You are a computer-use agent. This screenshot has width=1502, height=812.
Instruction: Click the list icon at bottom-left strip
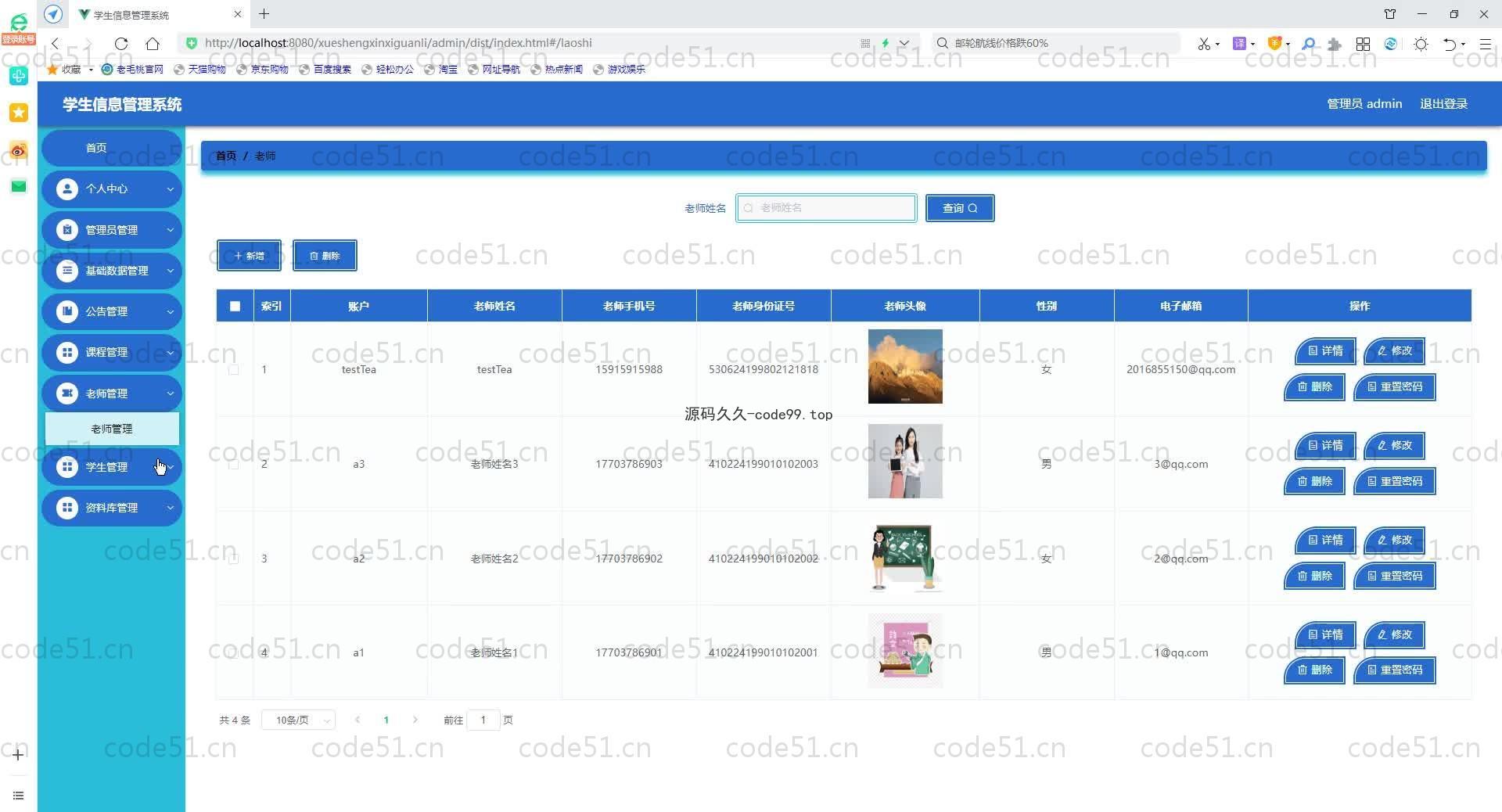point(19,796)
